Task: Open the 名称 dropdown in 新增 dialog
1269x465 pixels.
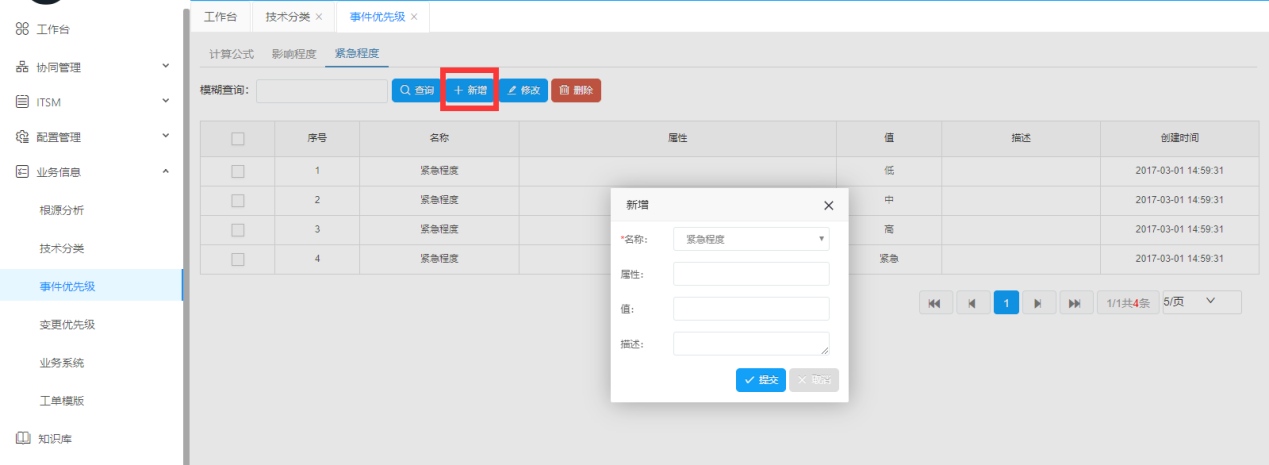Action: point(751,239)
